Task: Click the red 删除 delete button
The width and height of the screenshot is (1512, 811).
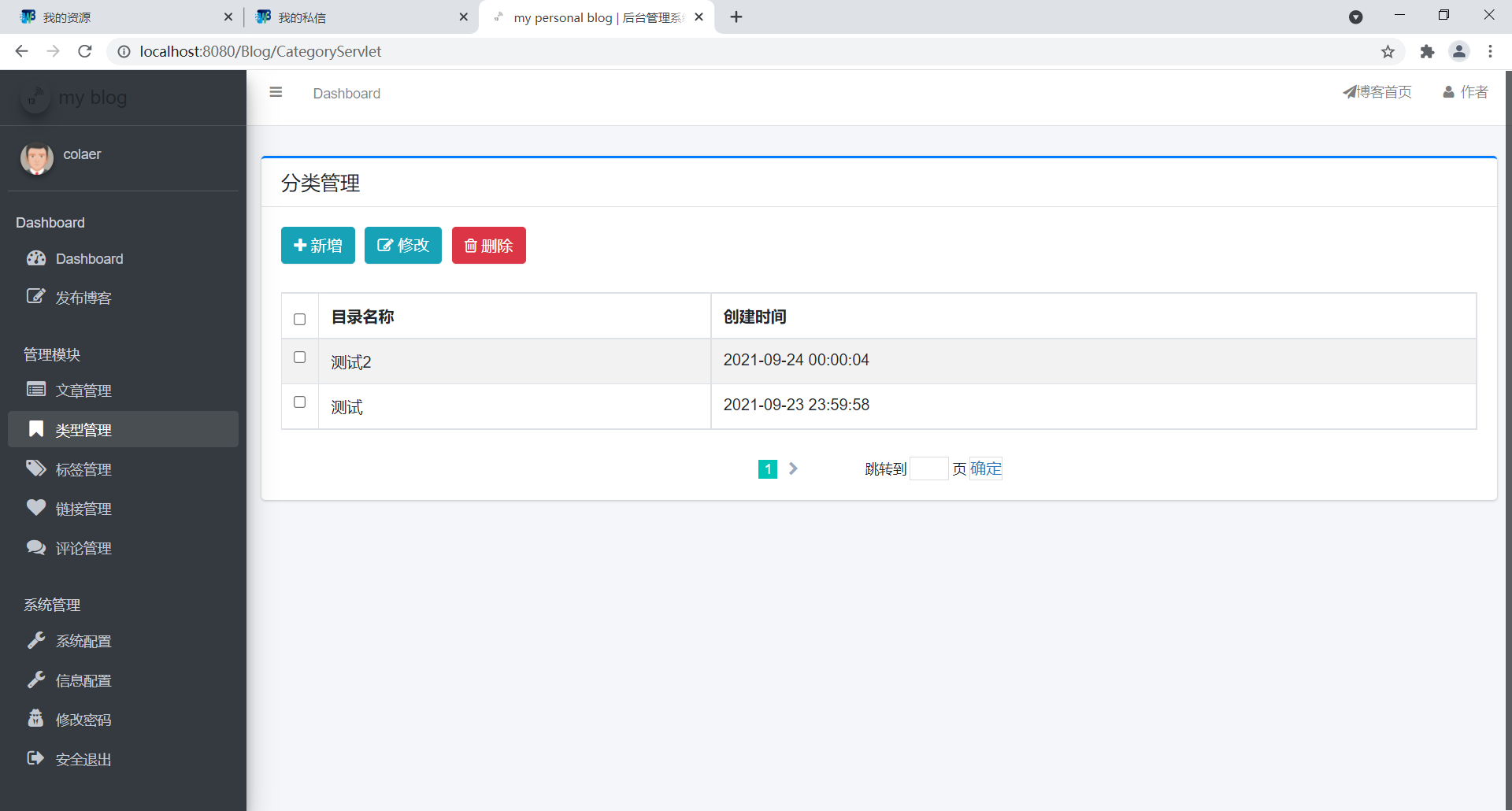Action: 489,246
